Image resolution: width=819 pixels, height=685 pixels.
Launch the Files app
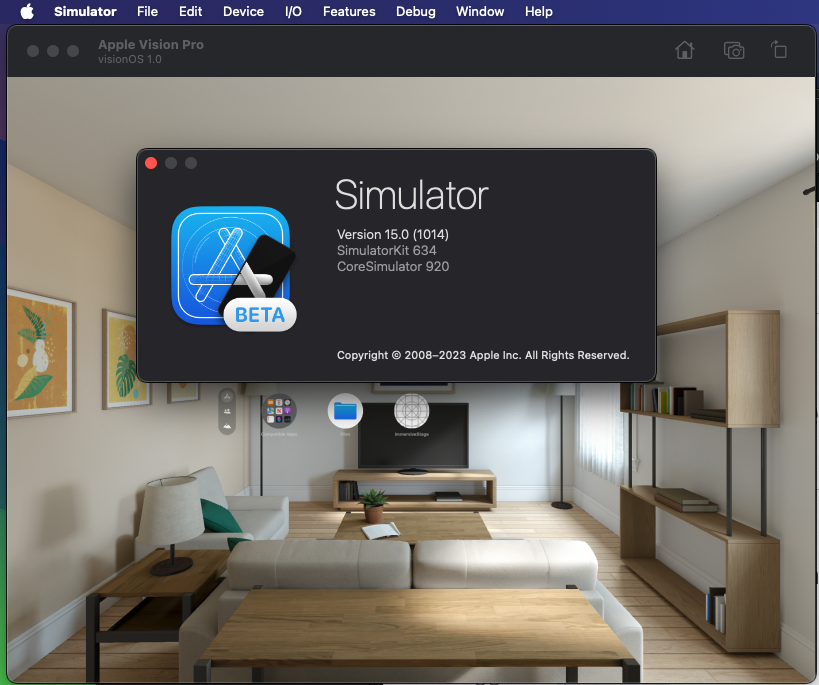click(x=345, y=411)
